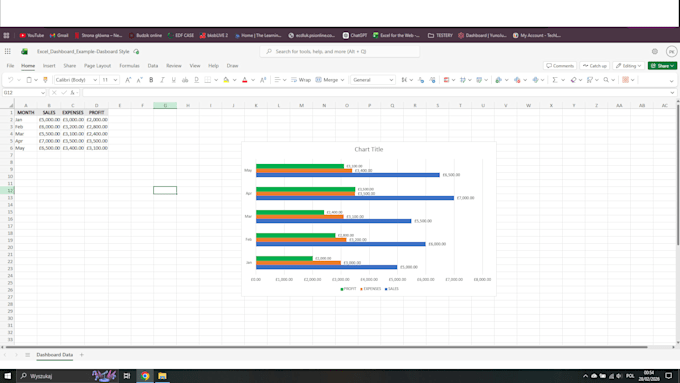Click the Settings gear icon

tap(655, 51)
